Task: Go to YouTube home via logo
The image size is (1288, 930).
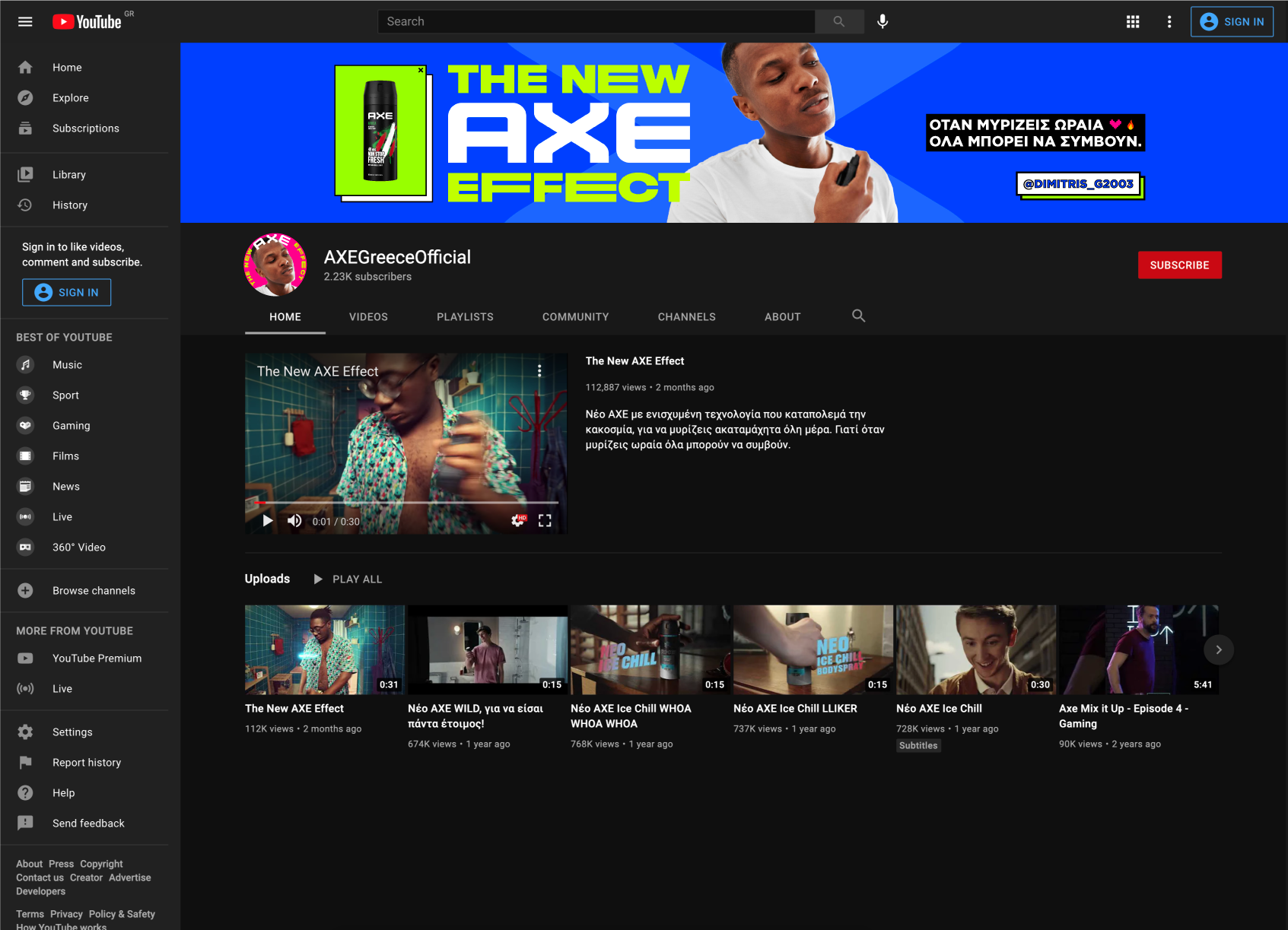Action: pyautogui.click(x=87, y=21)
